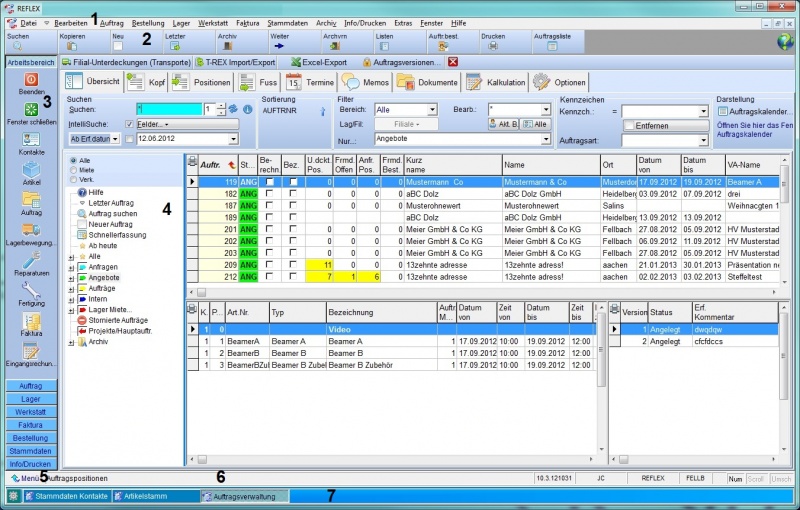
Task: Click the Kopieren toolbar icon
Action: point(71,46)
